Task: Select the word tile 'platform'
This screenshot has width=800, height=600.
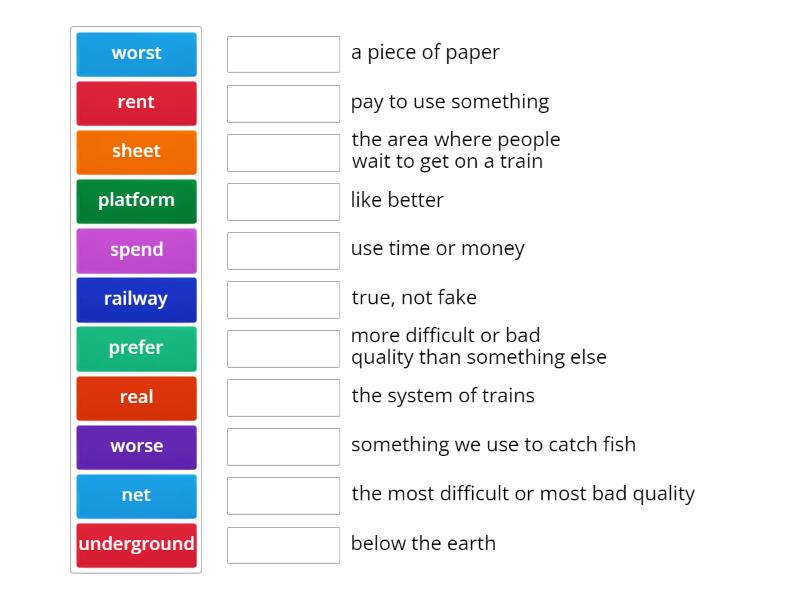Action: tap(136, 201)
